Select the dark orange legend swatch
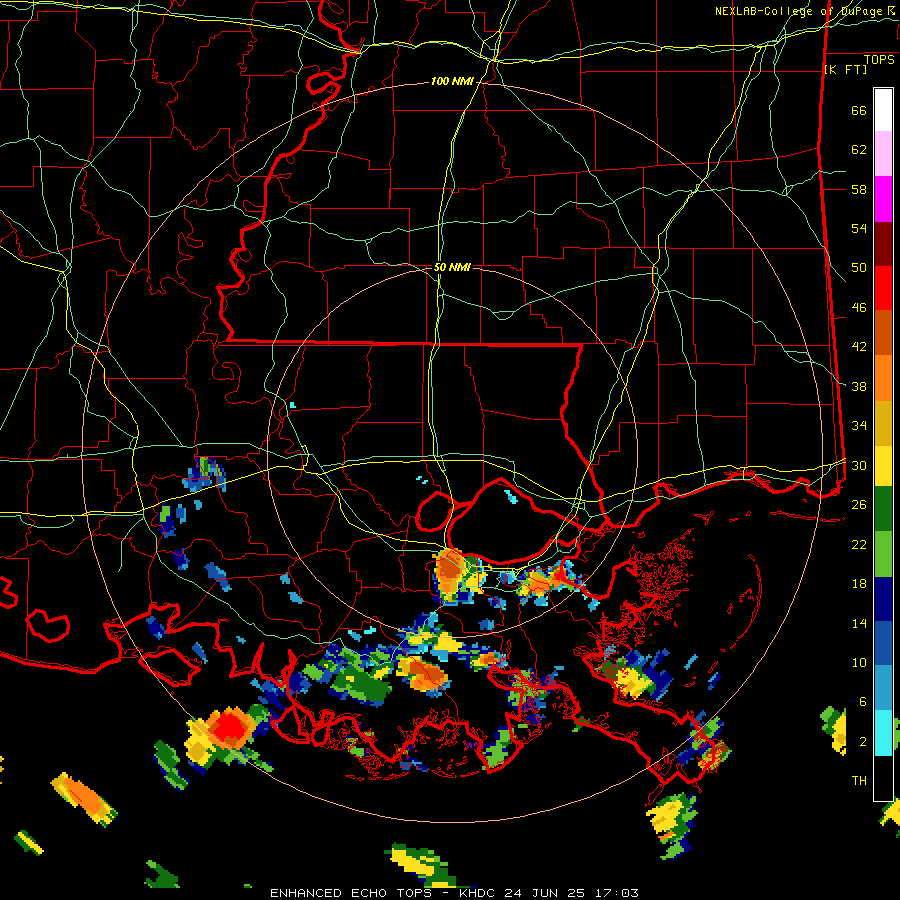This screenshot has width=900, height=900. point(883,333)
